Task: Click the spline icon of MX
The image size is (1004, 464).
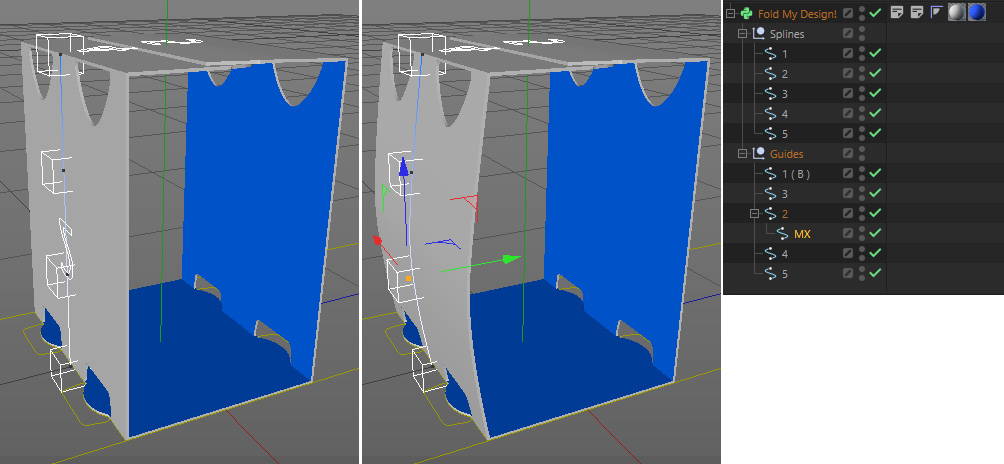Action: tap(782, 234)
